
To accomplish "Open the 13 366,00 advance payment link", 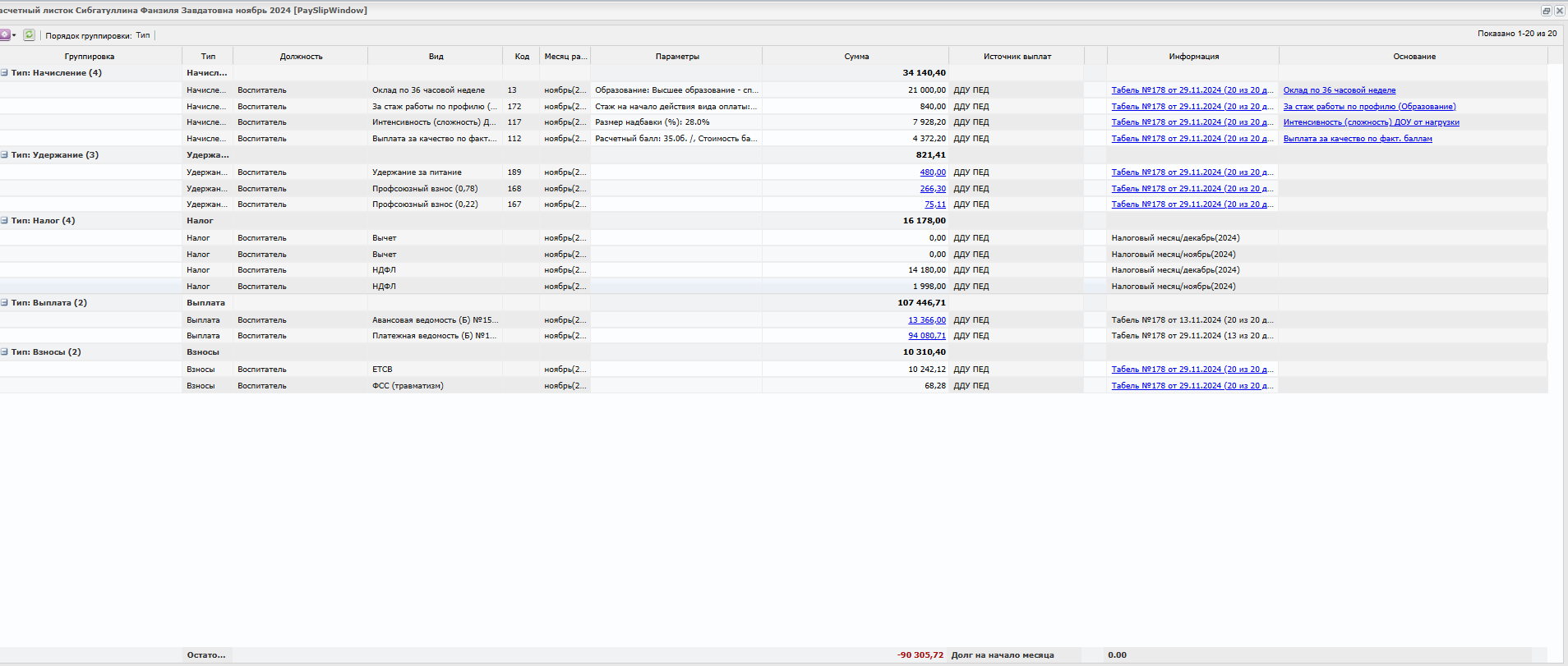I will coord(927,320).
